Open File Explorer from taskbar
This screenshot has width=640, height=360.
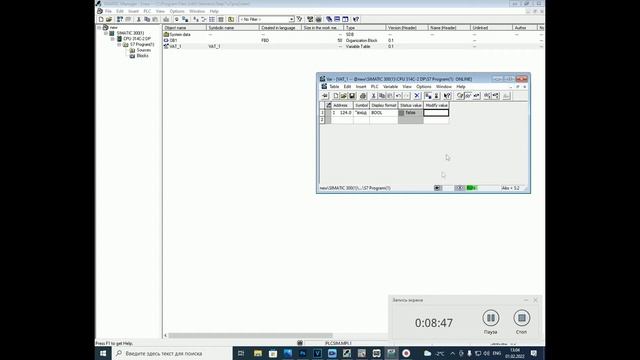(258, 353)
